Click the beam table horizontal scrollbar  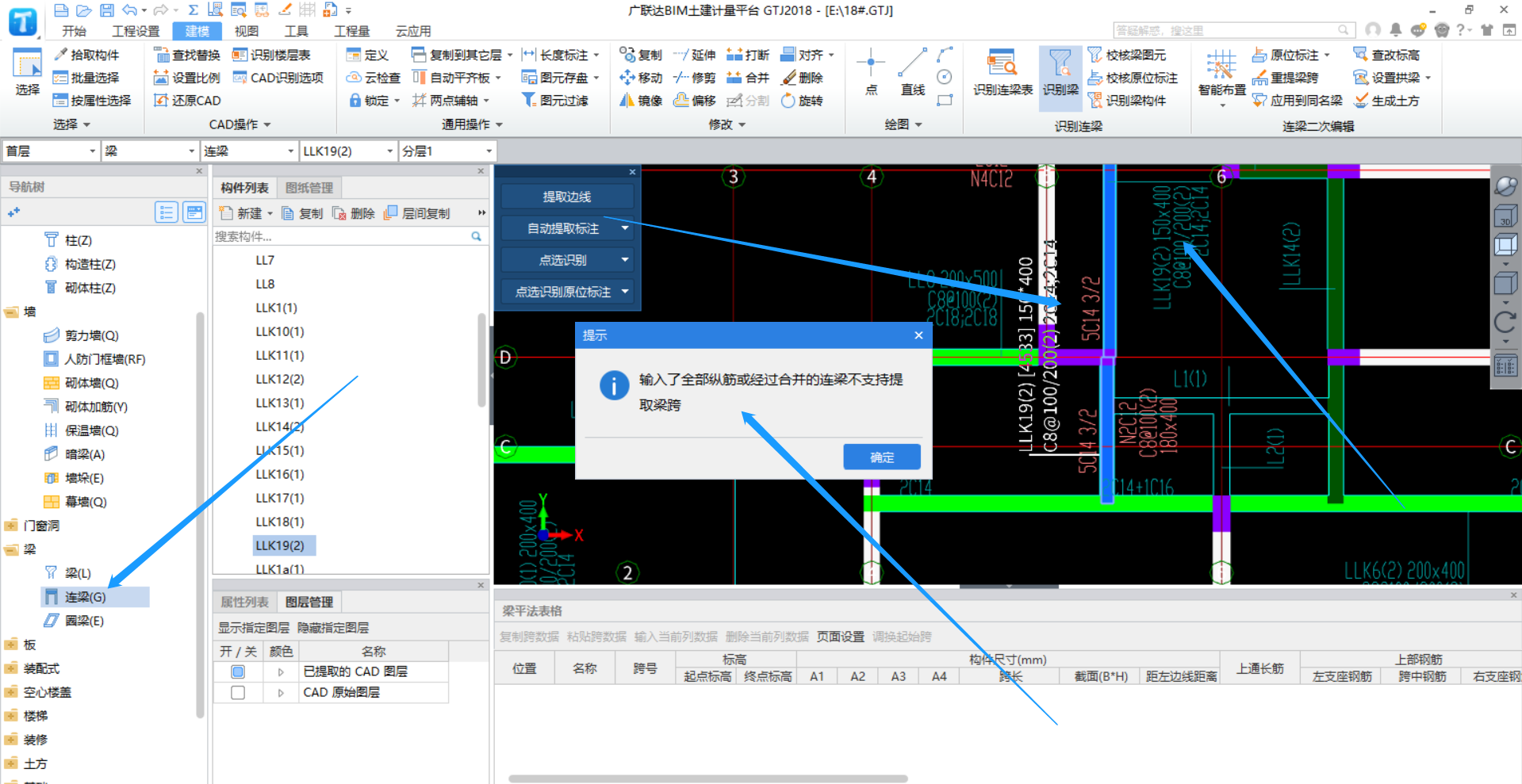coord(707,778)
